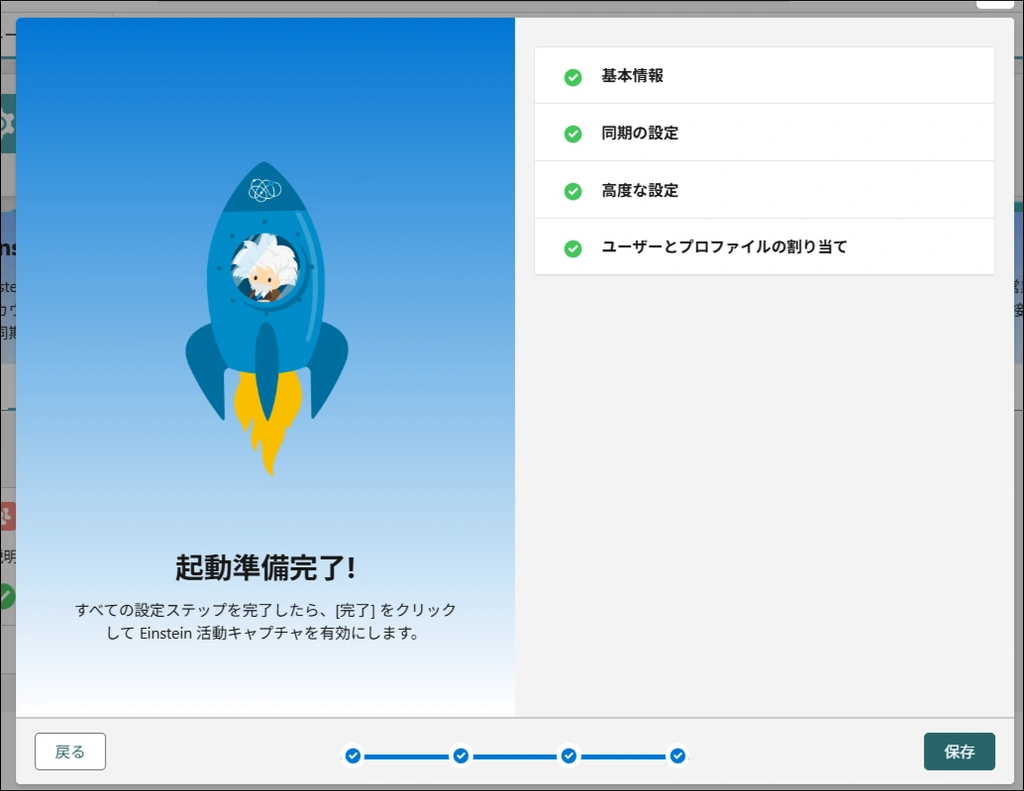Click green checkmark next to 同期の設定
The height and width of the screenshot is (791, 1024).
pos(573,134)
